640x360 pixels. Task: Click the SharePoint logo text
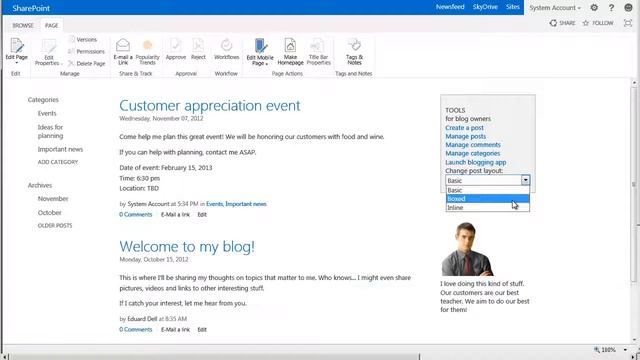(x=31, y=8)
